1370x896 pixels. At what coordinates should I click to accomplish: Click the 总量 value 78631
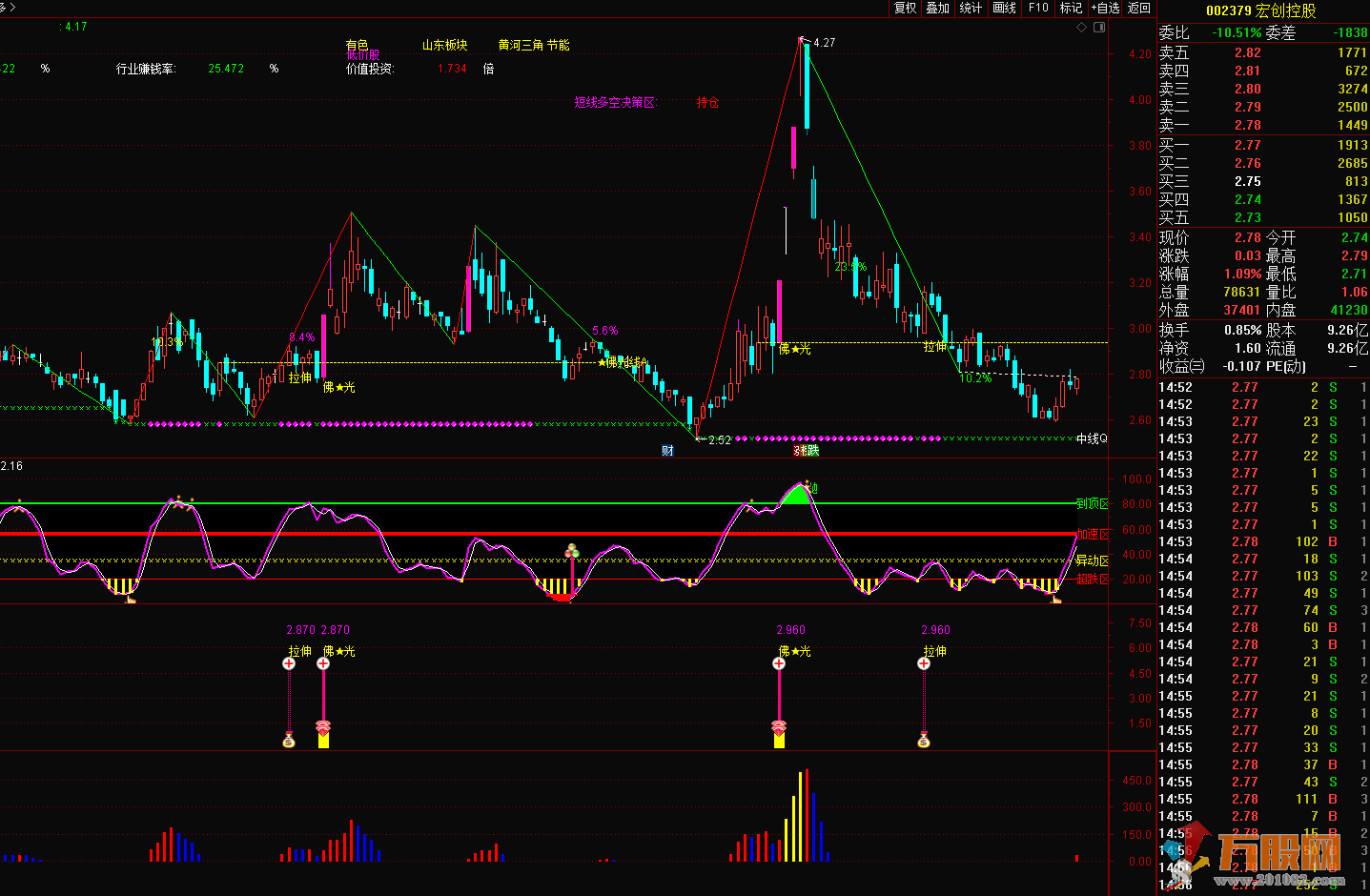1242,292
